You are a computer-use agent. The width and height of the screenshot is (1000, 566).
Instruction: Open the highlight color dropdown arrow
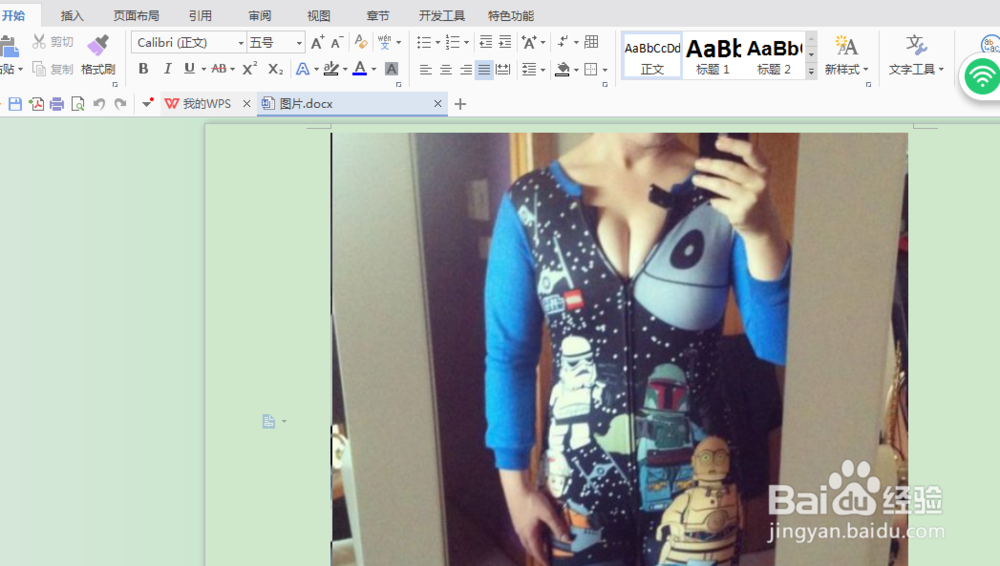point(345,70)
